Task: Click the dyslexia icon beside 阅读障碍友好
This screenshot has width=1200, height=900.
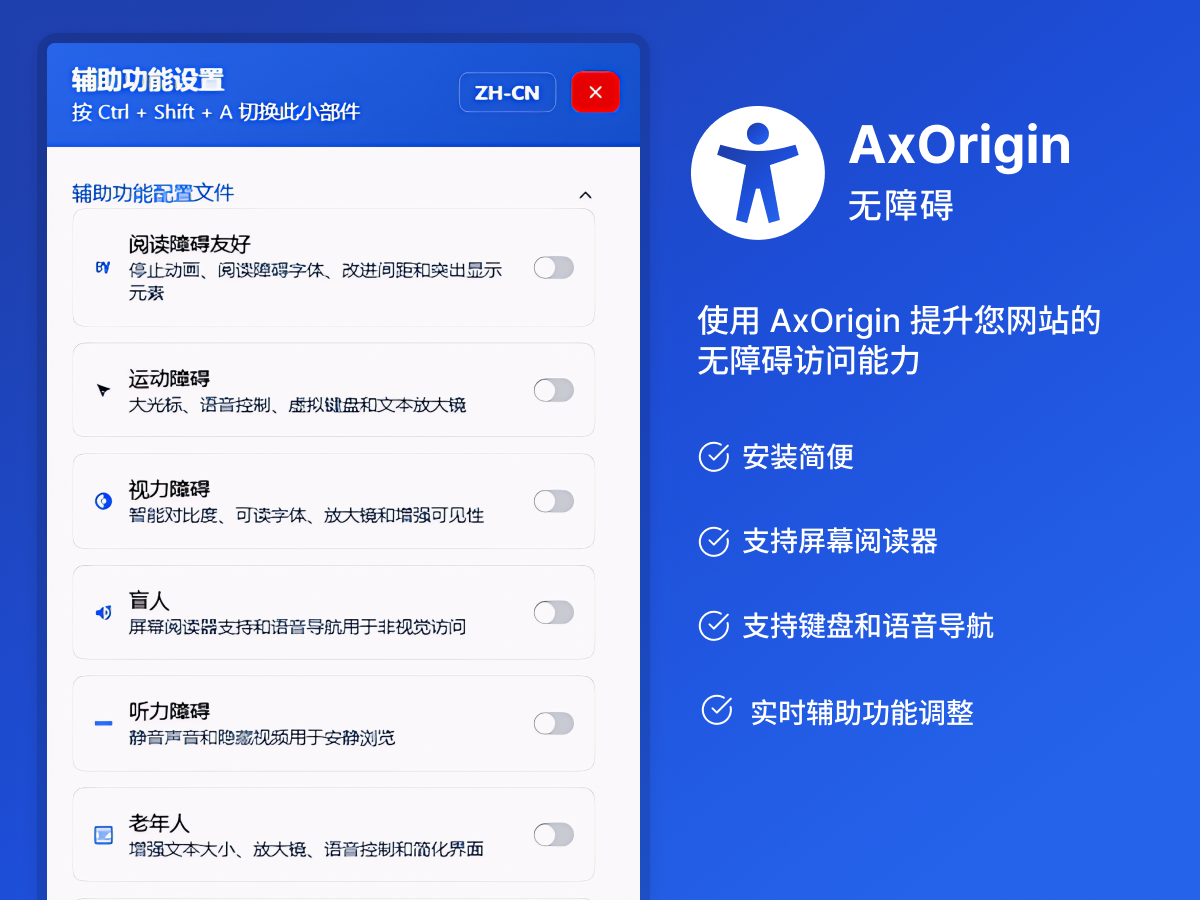Action: click(103, 268)
